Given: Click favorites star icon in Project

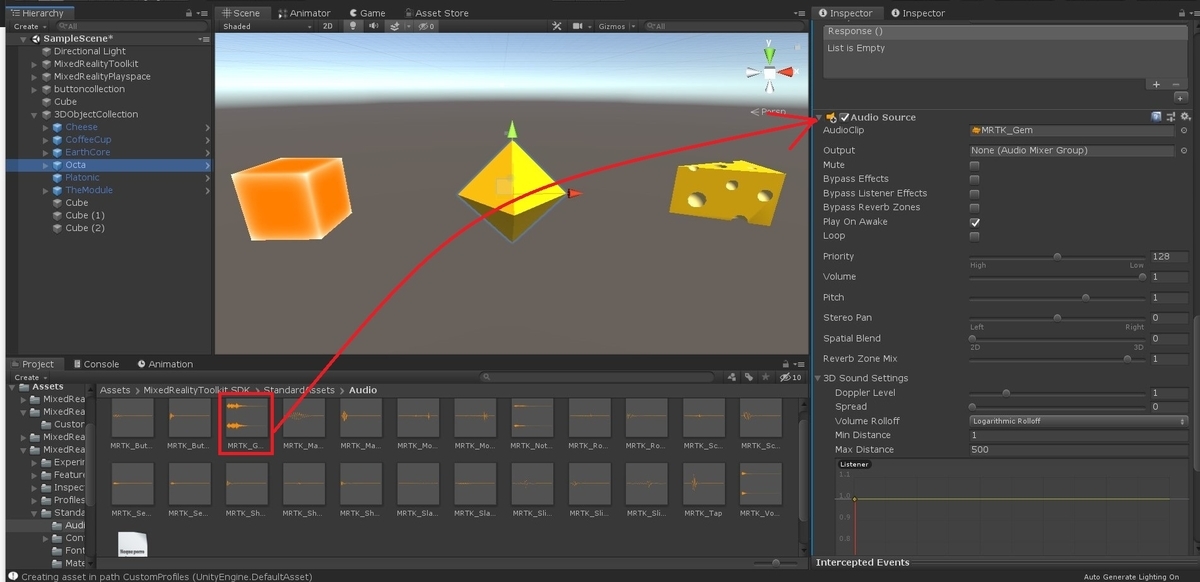Looking at the screenshot, I should click(766, 377).
